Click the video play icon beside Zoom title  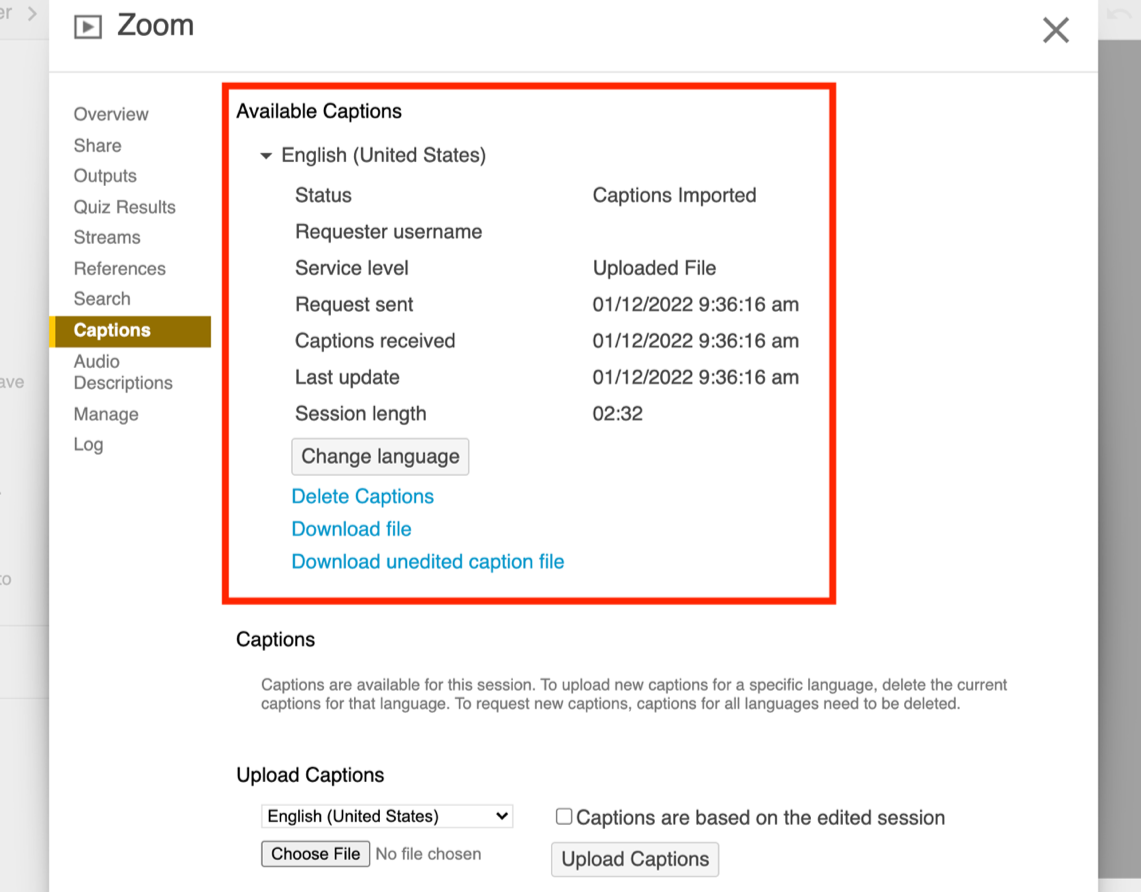click(88, 28)
